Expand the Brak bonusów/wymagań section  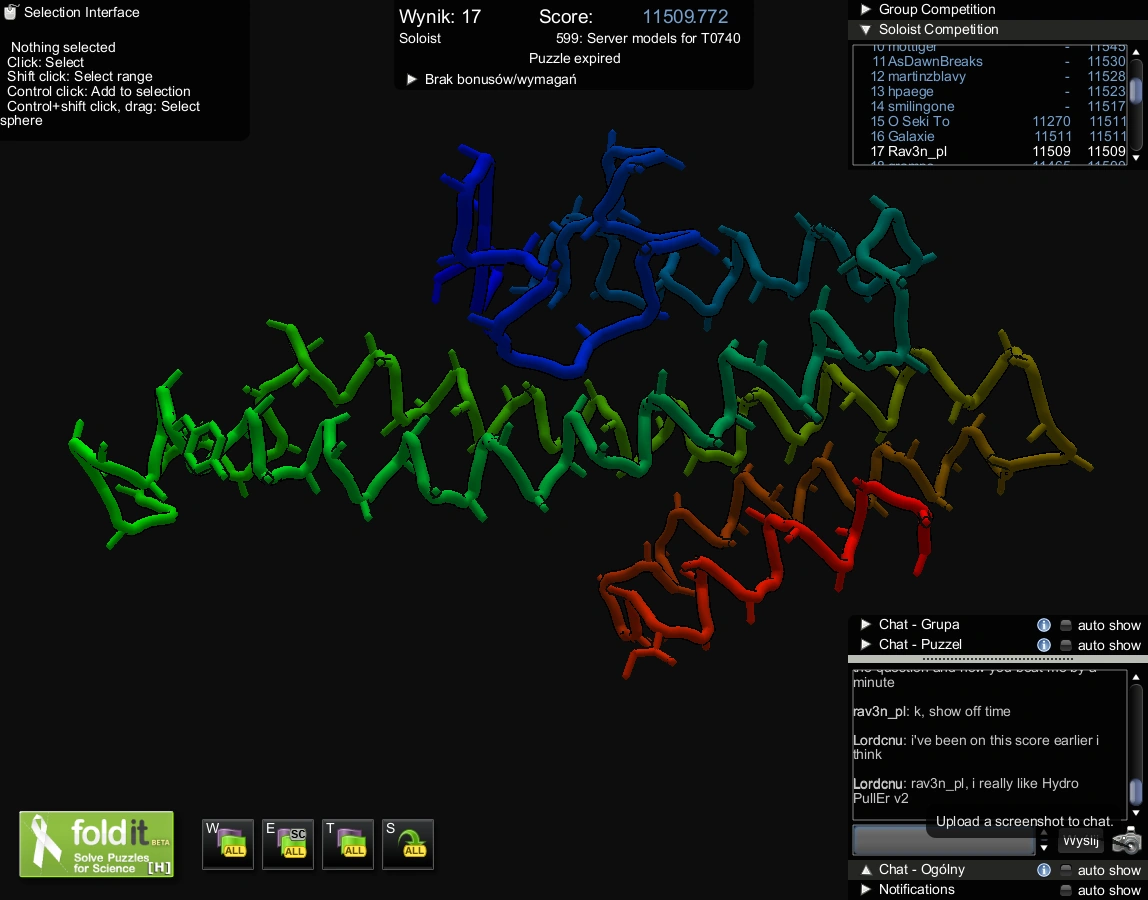412,80
